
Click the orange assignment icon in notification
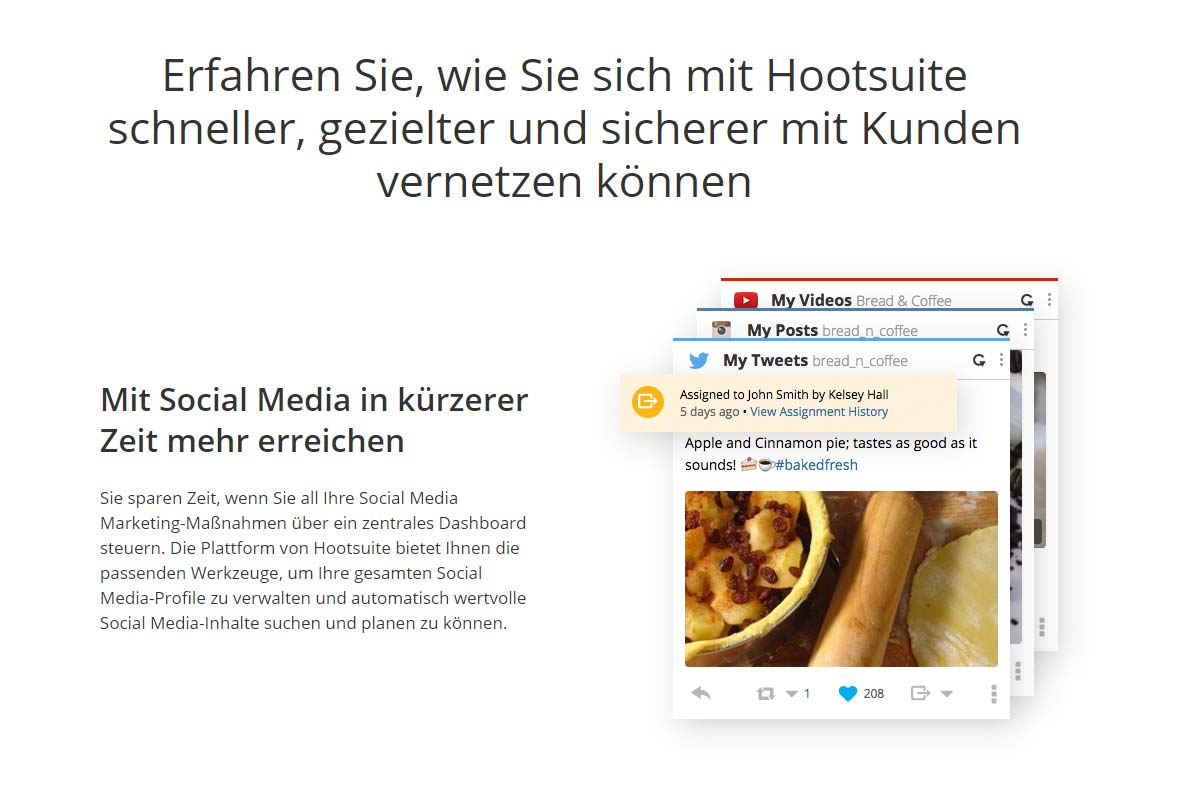[x=648, y=401]
